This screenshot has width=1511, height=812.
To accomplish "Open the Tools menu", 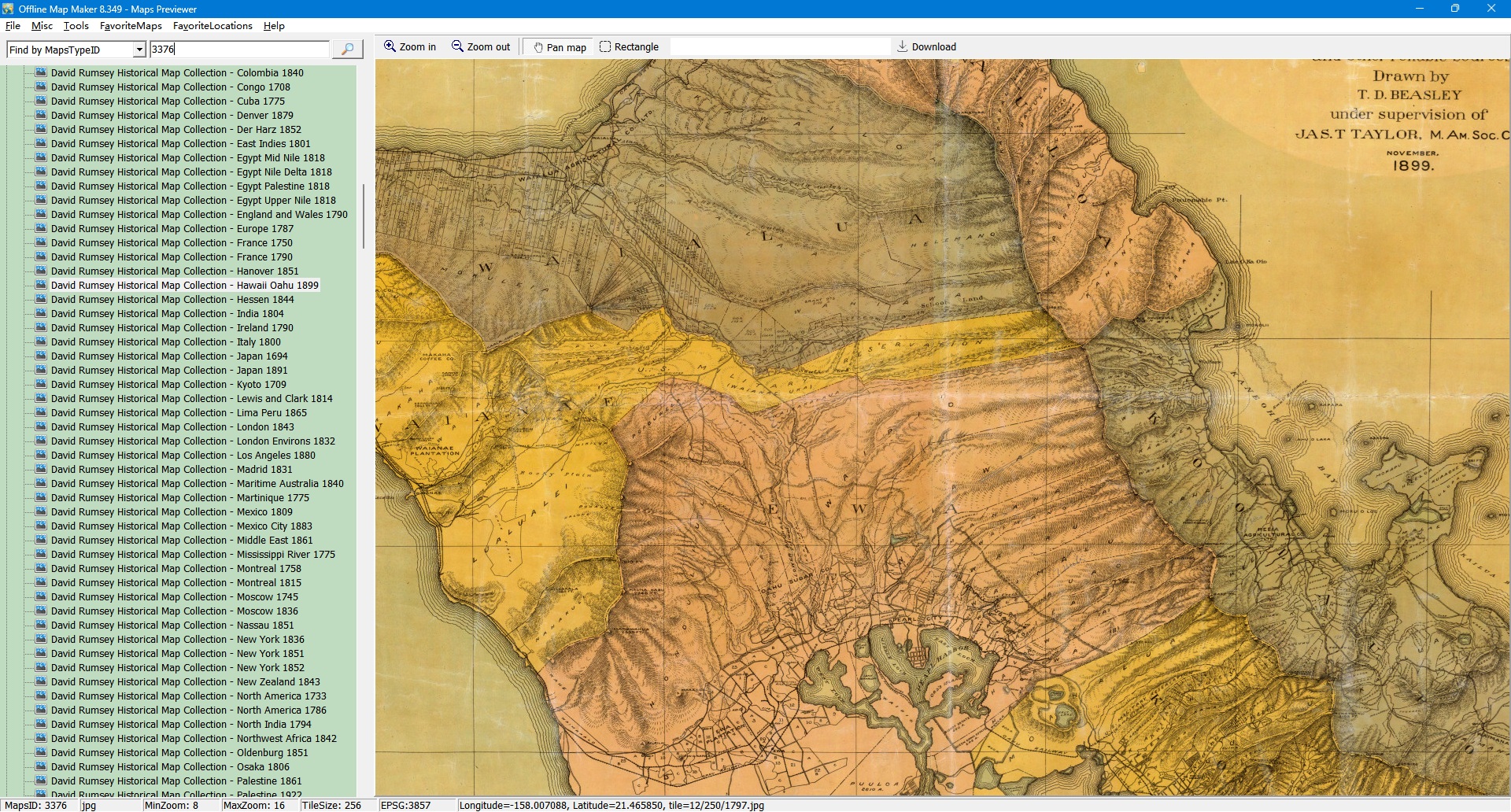I will point(76,26).
